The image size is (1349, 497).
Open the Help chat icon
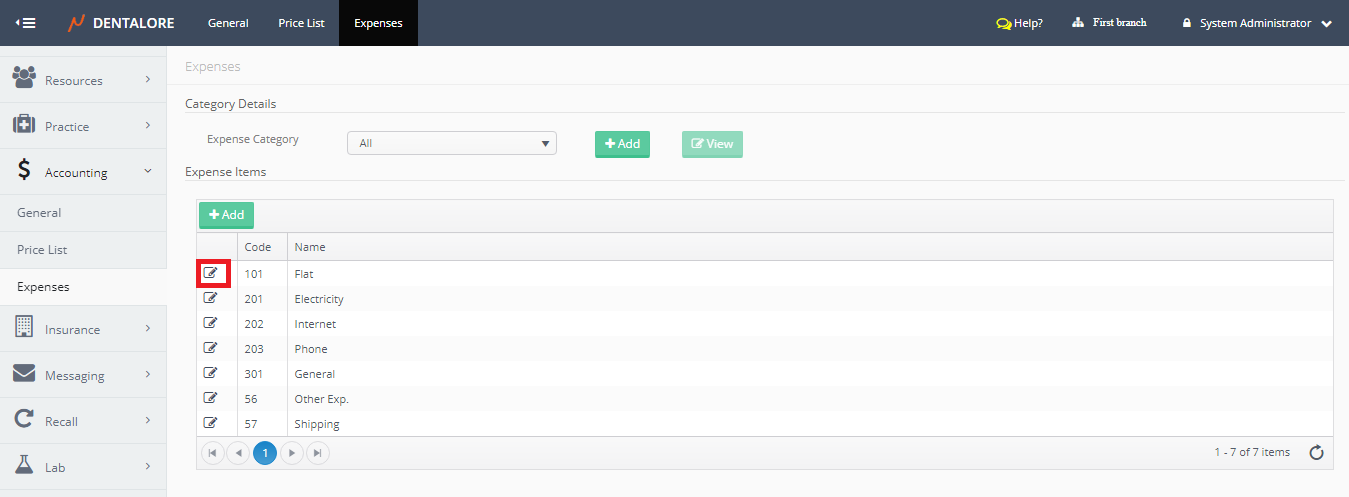pyautogui.click(x=1004, y=23)
